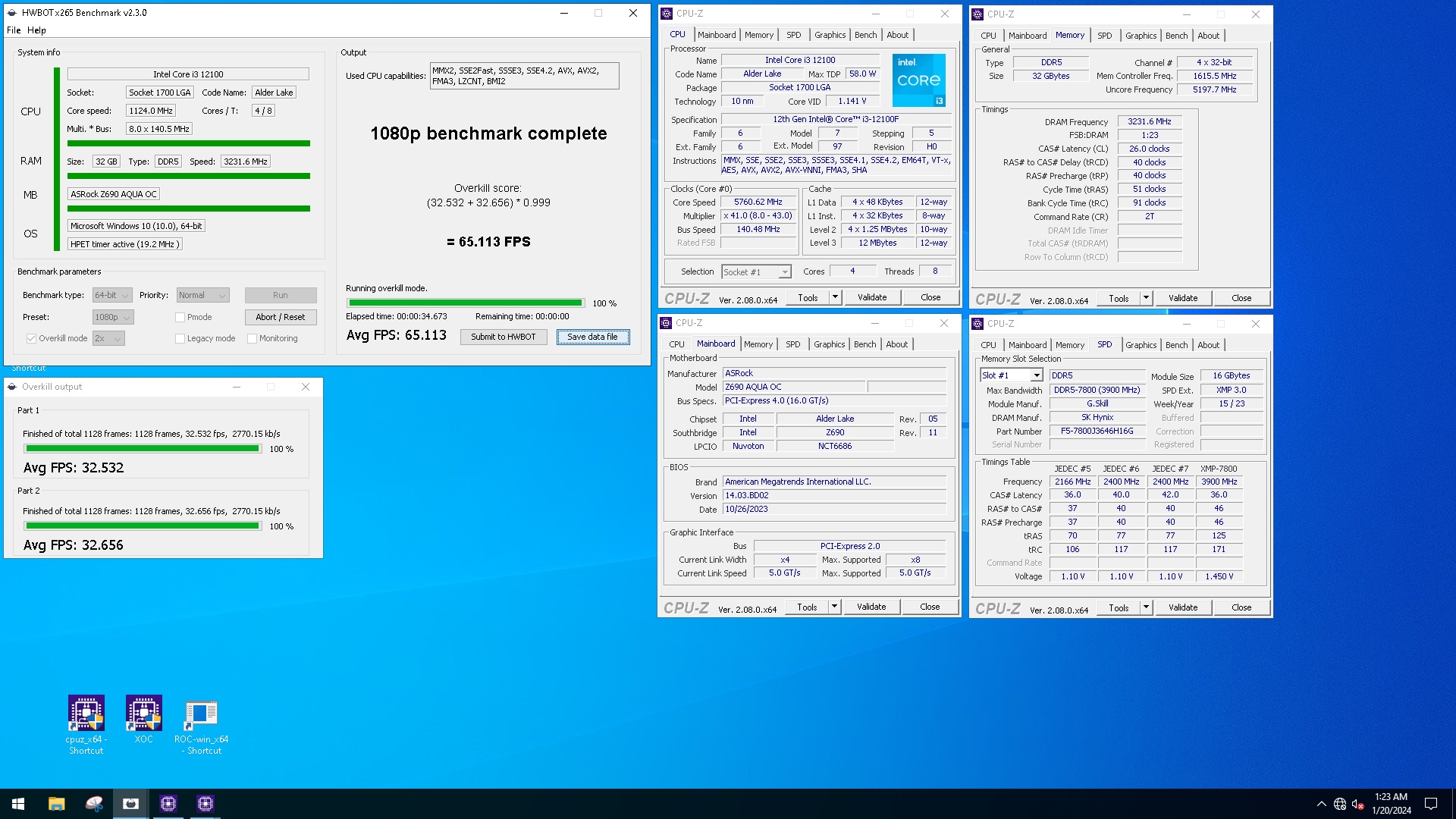1456x819 pixels.
Task: Open the Priority Normal dropdown
Action: point(202,295)
